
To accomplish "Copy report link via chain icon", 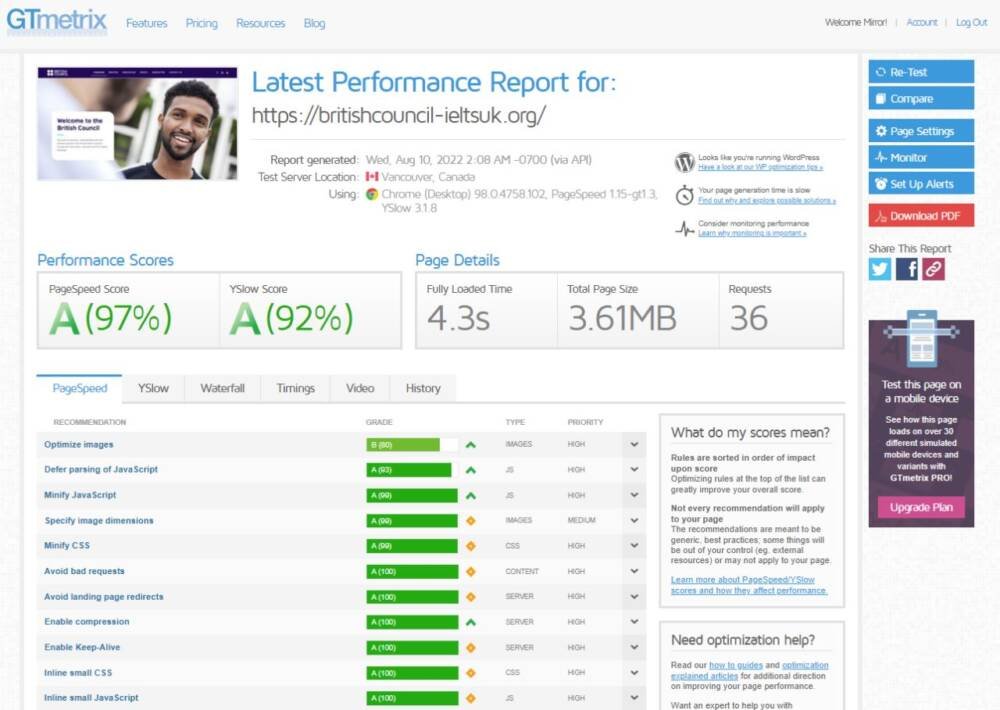I will click(x=933, y=269).
